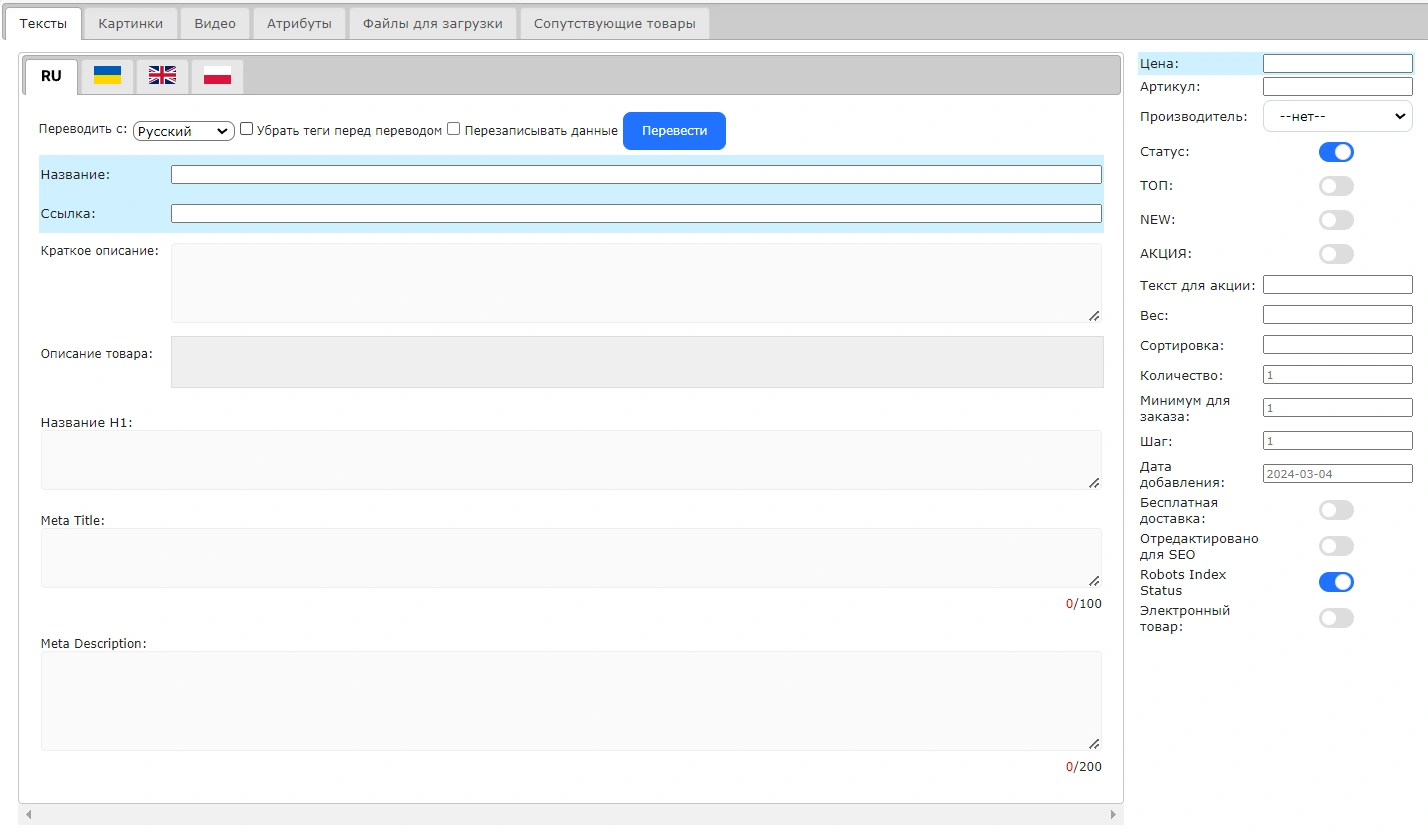Screen dimensions: 1428x833
Task: Disable the Robots Index Status toggle
Action: coord(1336,582)
